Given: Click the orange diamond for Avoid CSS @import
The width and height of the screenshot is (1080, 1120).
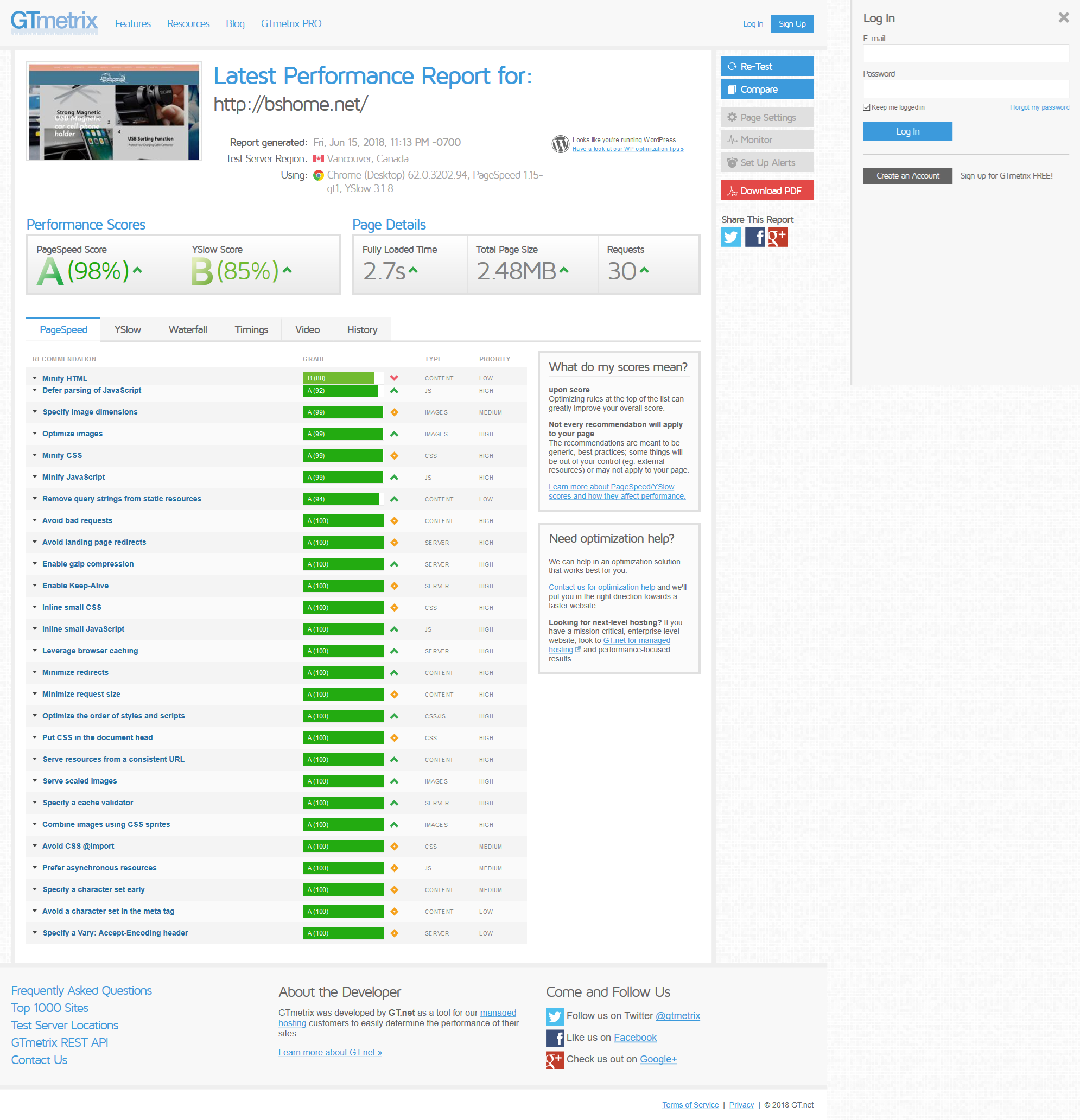Looking at the screenshot, I should [395, 847].
